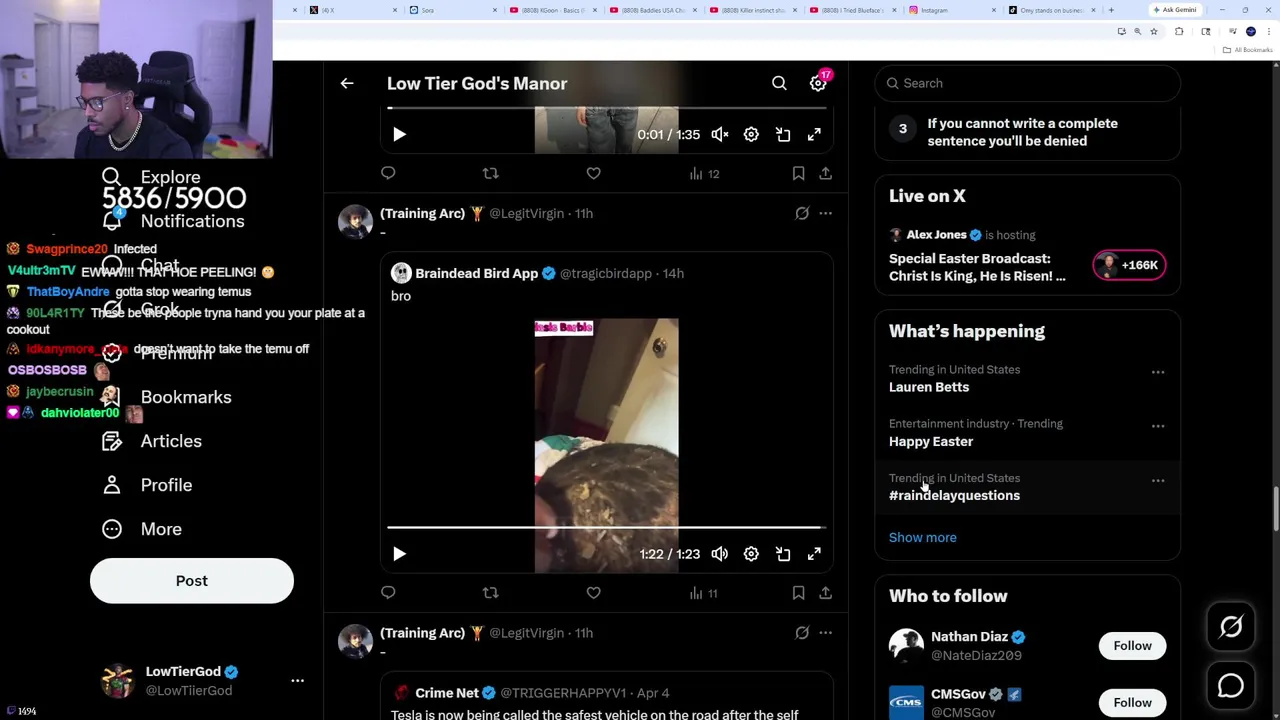Open Nathan Diaz profile avatar

906,646
